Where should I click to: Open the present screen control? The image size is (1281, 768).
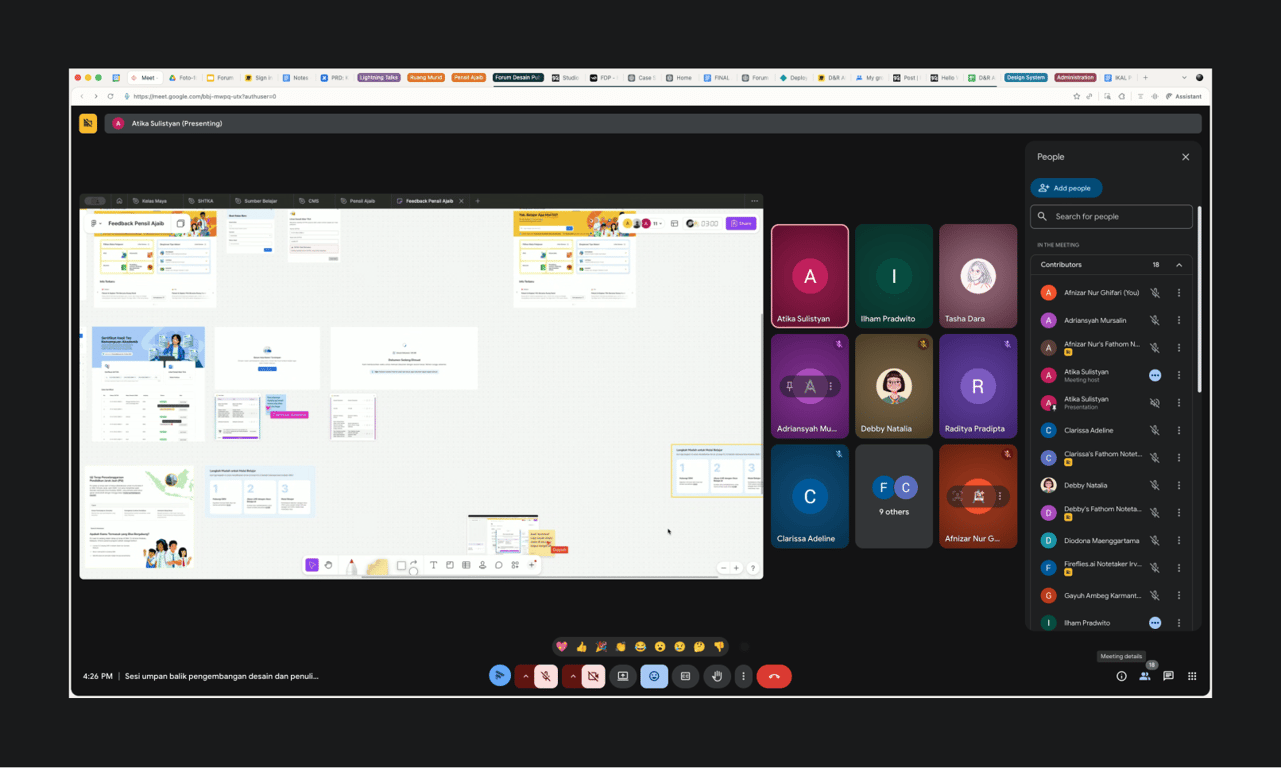622,676
